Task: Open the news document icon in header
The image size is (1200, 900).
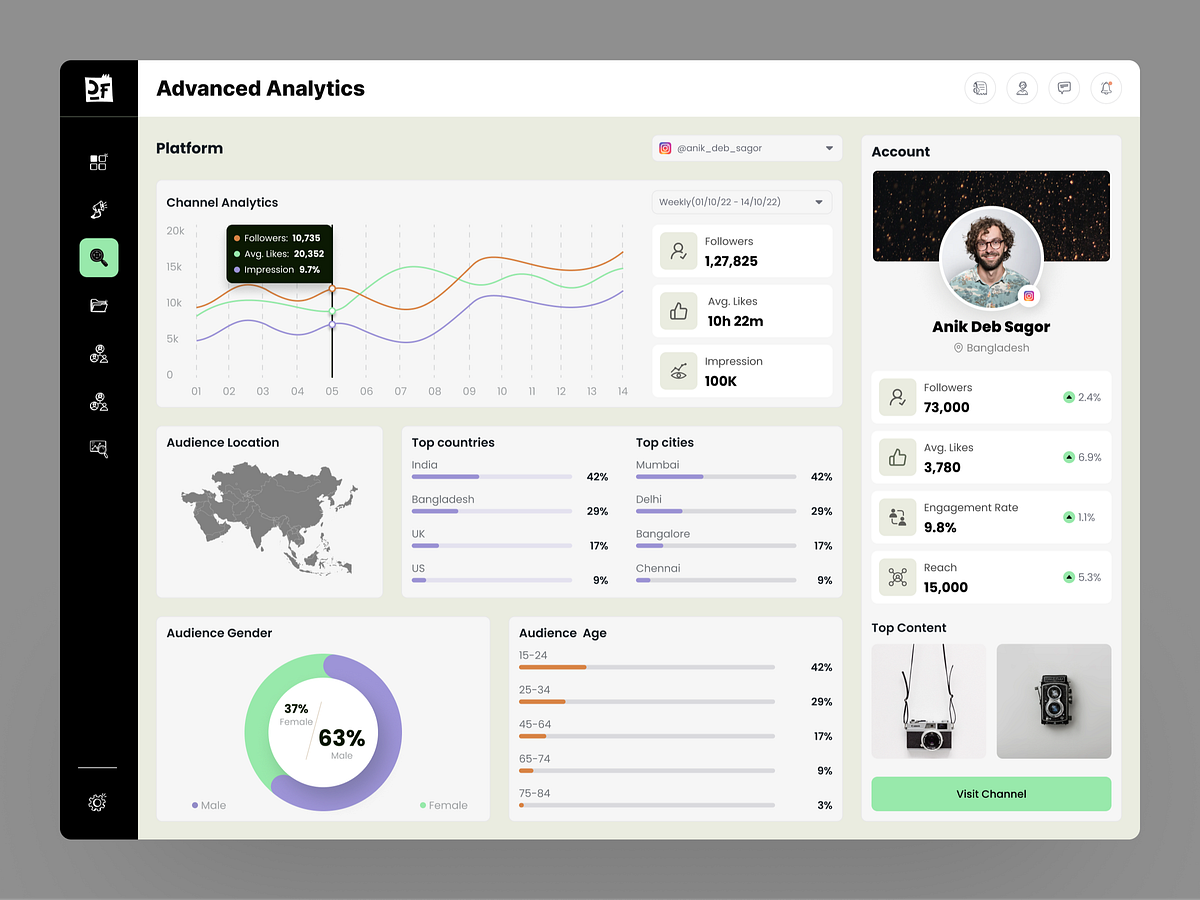Action: pos(980,88)
